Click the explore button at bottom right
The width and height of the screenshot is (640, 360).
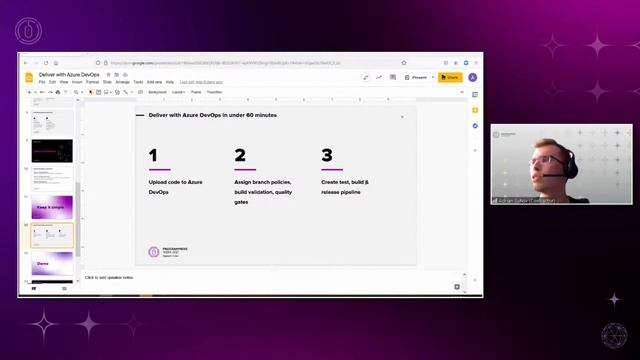[x=457, y=287]
